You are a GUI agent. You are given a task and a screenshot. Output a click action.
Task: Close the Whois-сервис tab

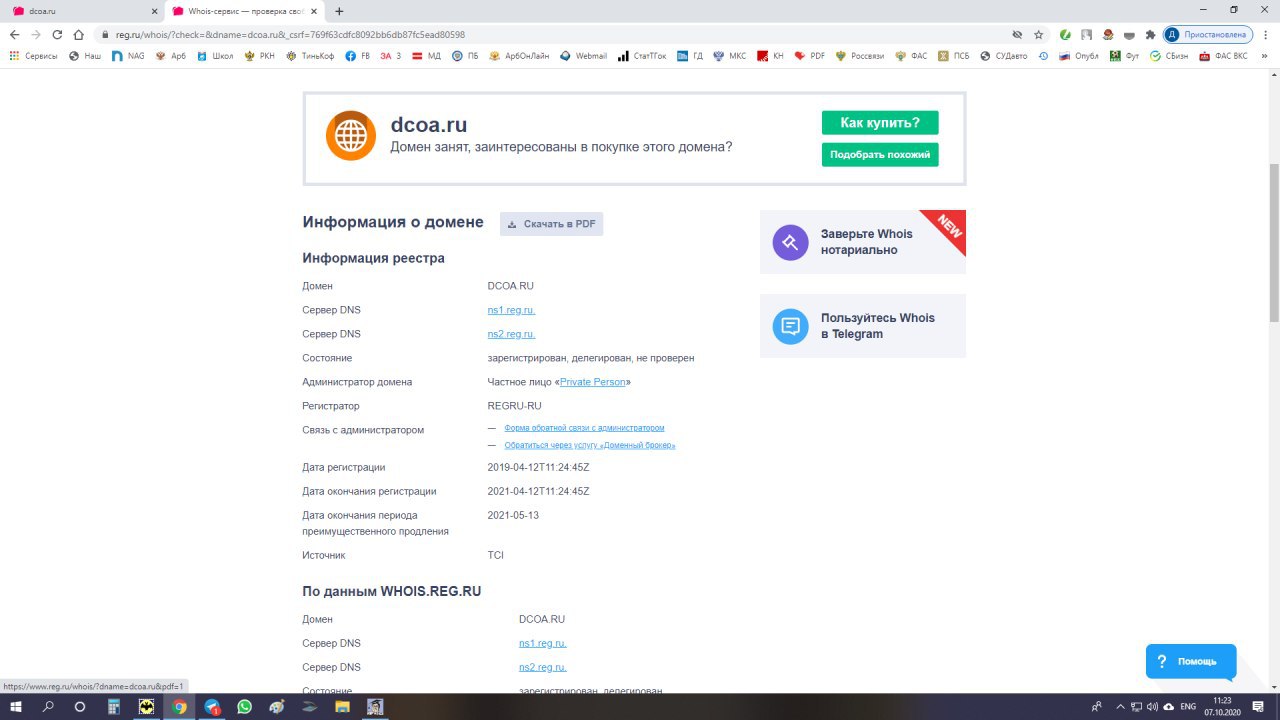pyautogui.click(x=313, y=11)
